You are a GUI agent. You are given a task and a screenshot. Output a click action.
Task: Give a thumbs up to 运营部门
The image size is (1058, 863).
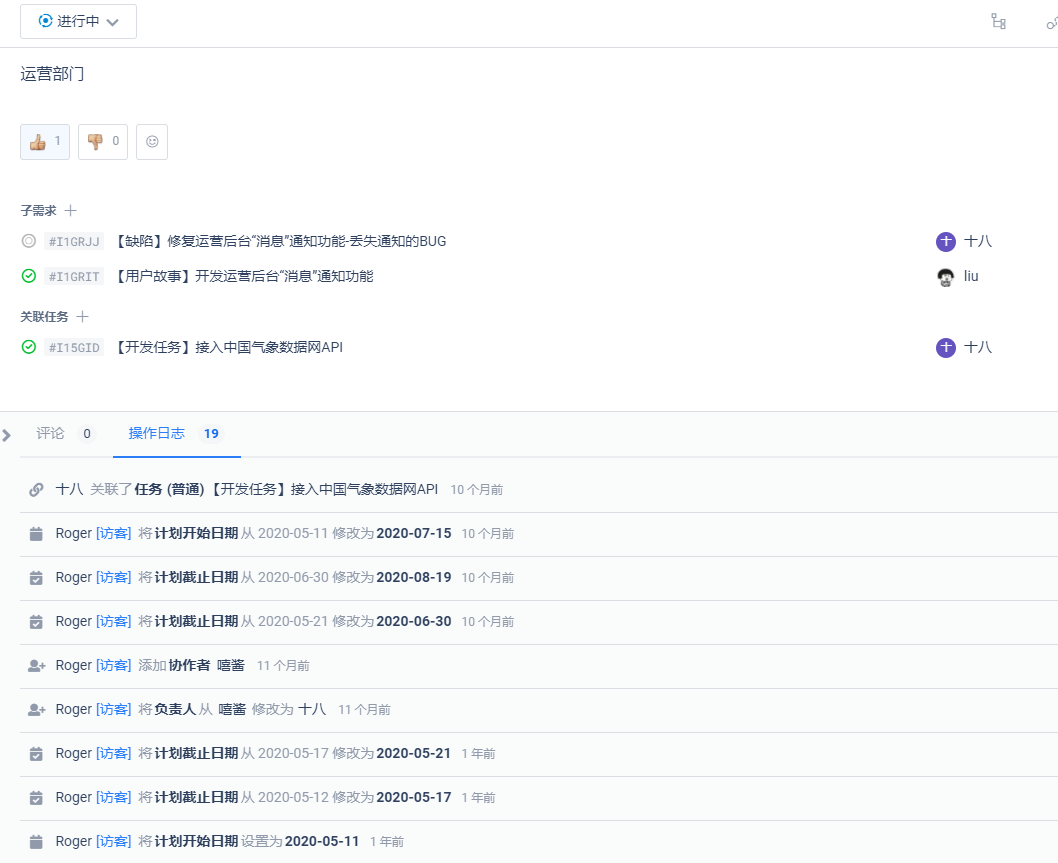point(45,141)
